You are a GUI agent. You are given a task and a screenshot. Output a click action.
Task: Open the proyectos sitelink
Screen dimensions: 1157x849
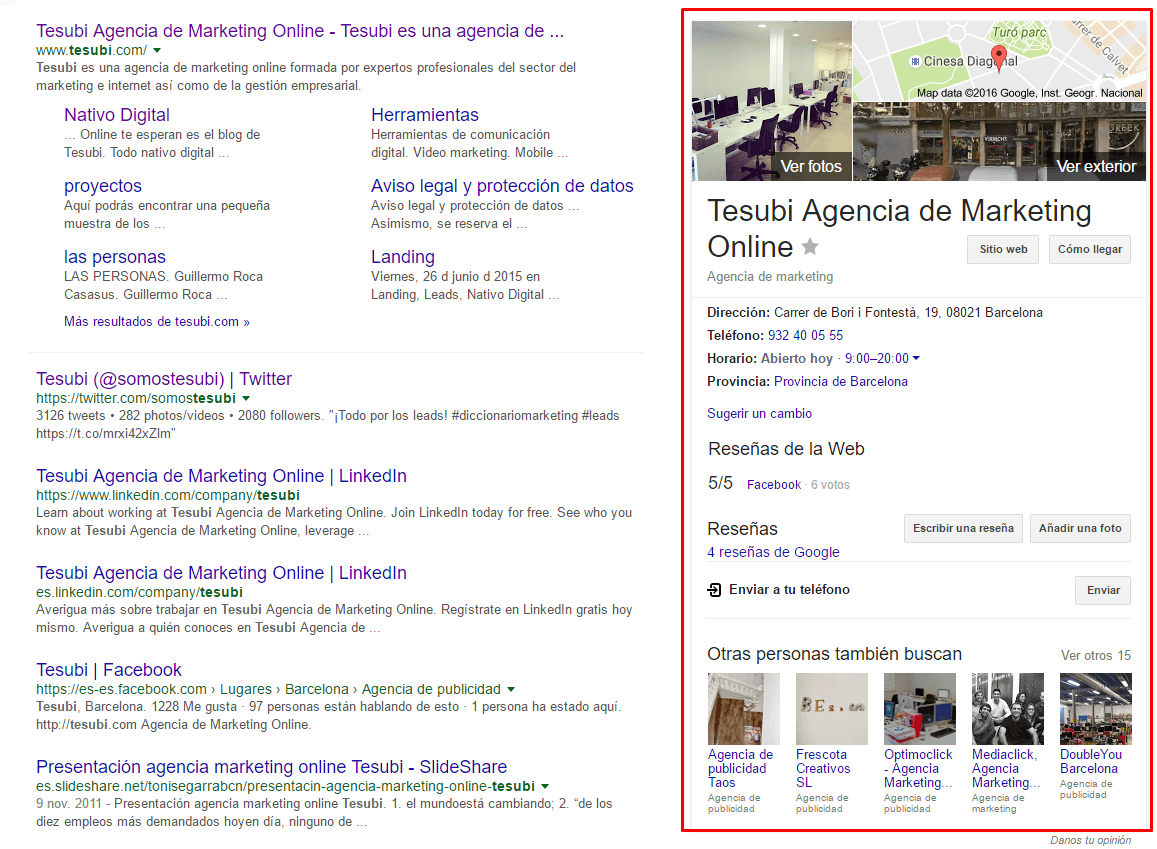coord(103,186)
